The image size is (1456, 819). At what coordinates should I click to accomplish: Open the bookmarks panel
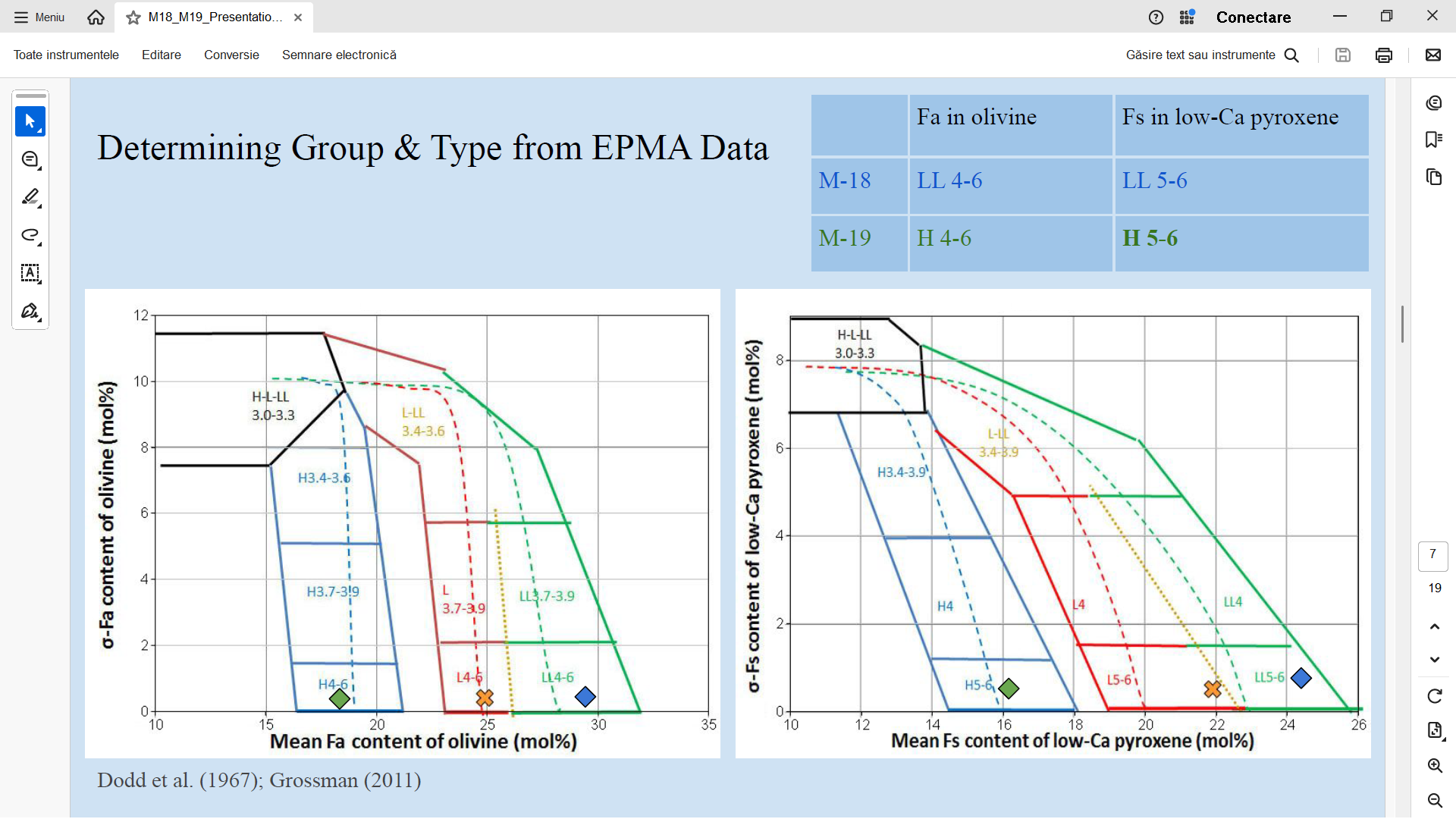click(1433, 140)
